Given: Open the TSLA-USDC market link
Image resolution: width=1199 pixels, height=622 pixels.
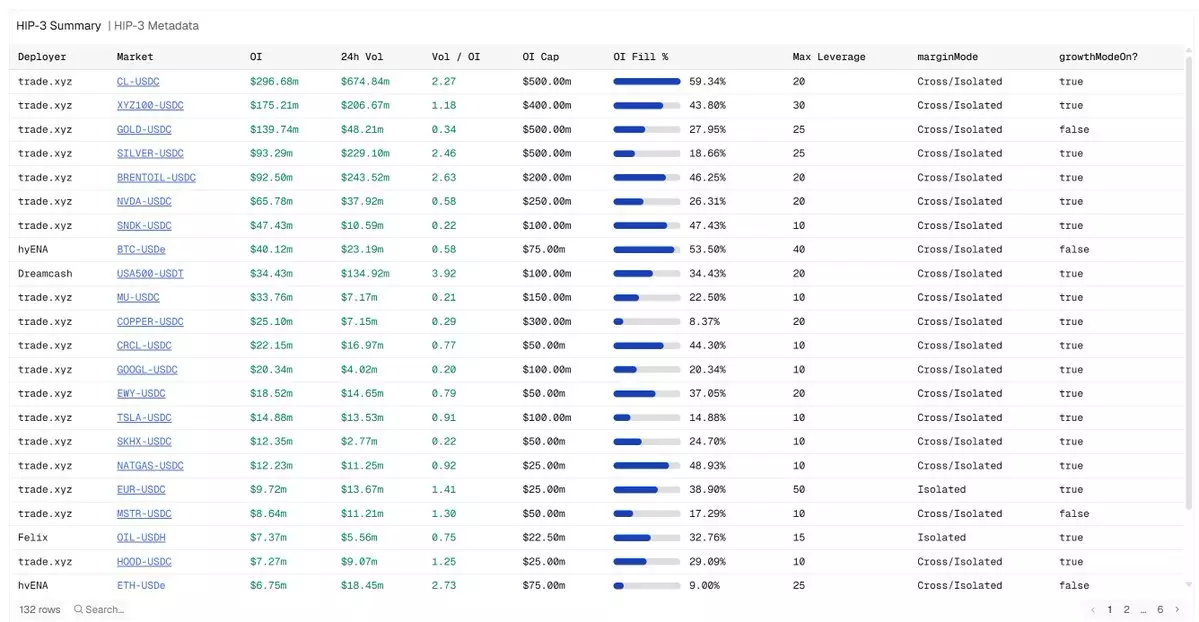Looking at the screenshot, I should (144, 418).
